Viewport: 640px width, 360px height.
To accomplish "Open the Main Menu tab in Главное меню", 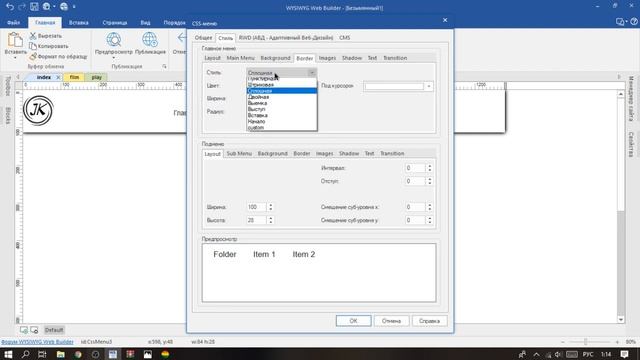I will pos(240,58).
